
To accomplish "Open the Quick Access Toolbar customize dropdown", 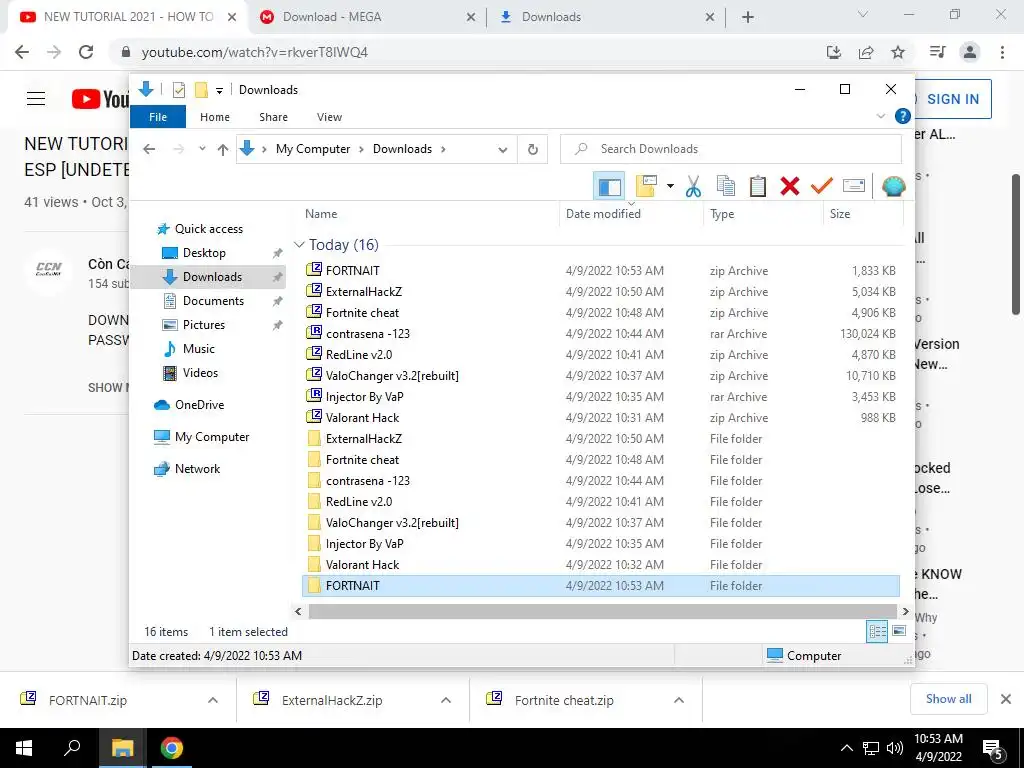I will 219,90.
